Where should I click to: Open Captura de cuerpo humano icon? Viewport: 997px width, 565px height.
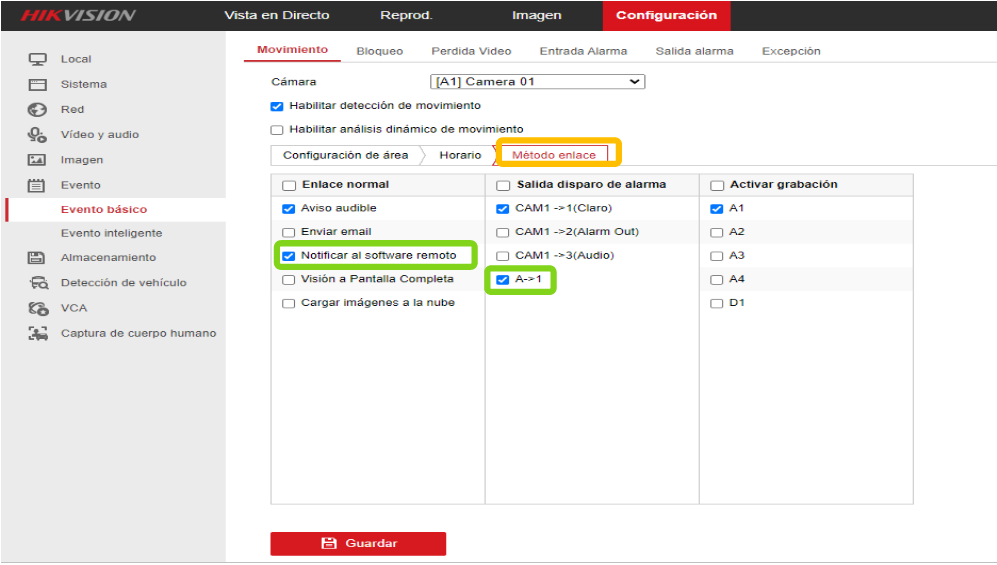pyautogui.click(x=38, y=333)
